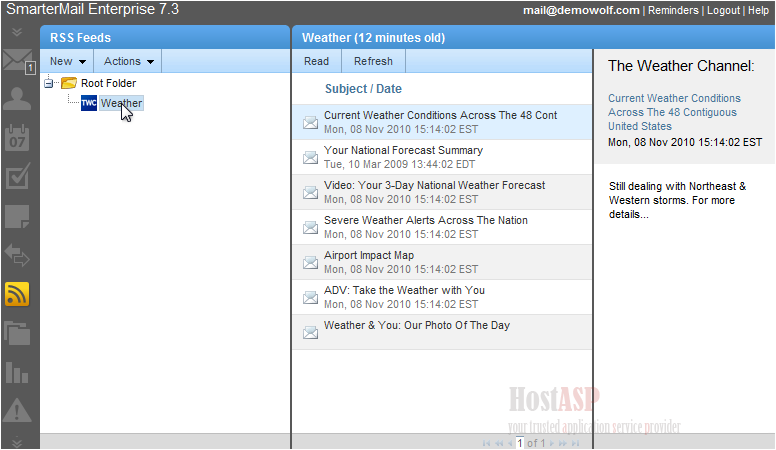Open the Help link
This screenshot has width=776, height=450.
click(x=758, y=10)
